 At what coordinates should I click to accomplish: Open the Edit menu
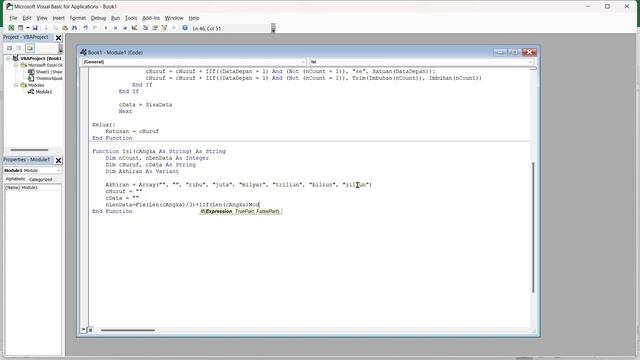click(27, 18)
